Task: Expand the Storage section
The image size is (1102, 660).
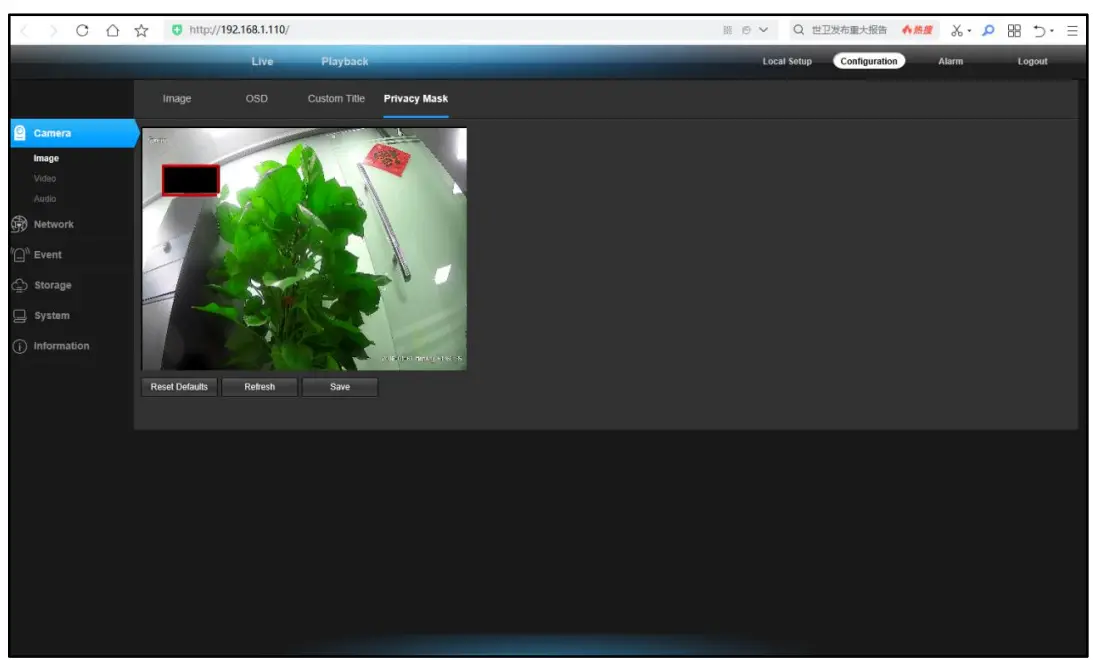Action: click(x=53, y=285)
